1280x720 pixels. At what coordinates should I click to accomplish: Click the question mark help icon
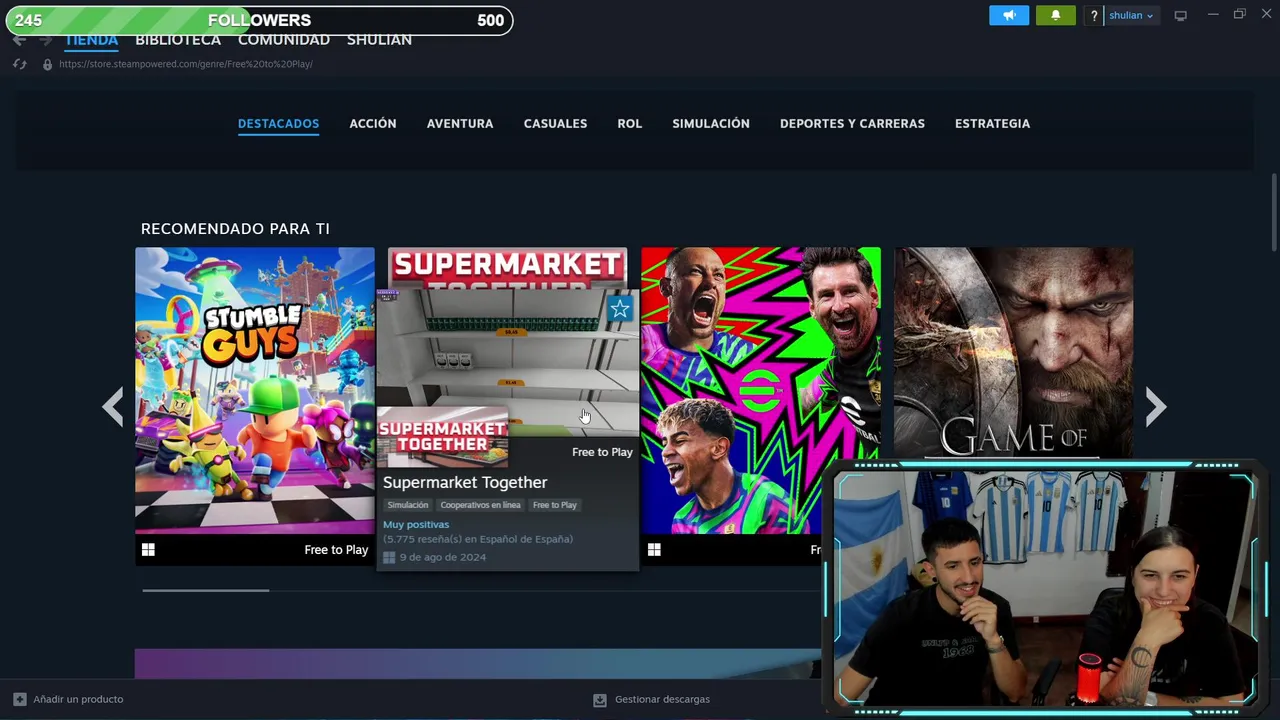click(1094, 15)
